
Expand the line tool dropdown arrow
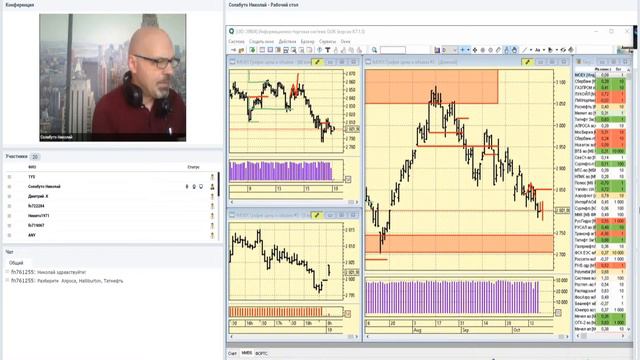(x=531, y=50)
